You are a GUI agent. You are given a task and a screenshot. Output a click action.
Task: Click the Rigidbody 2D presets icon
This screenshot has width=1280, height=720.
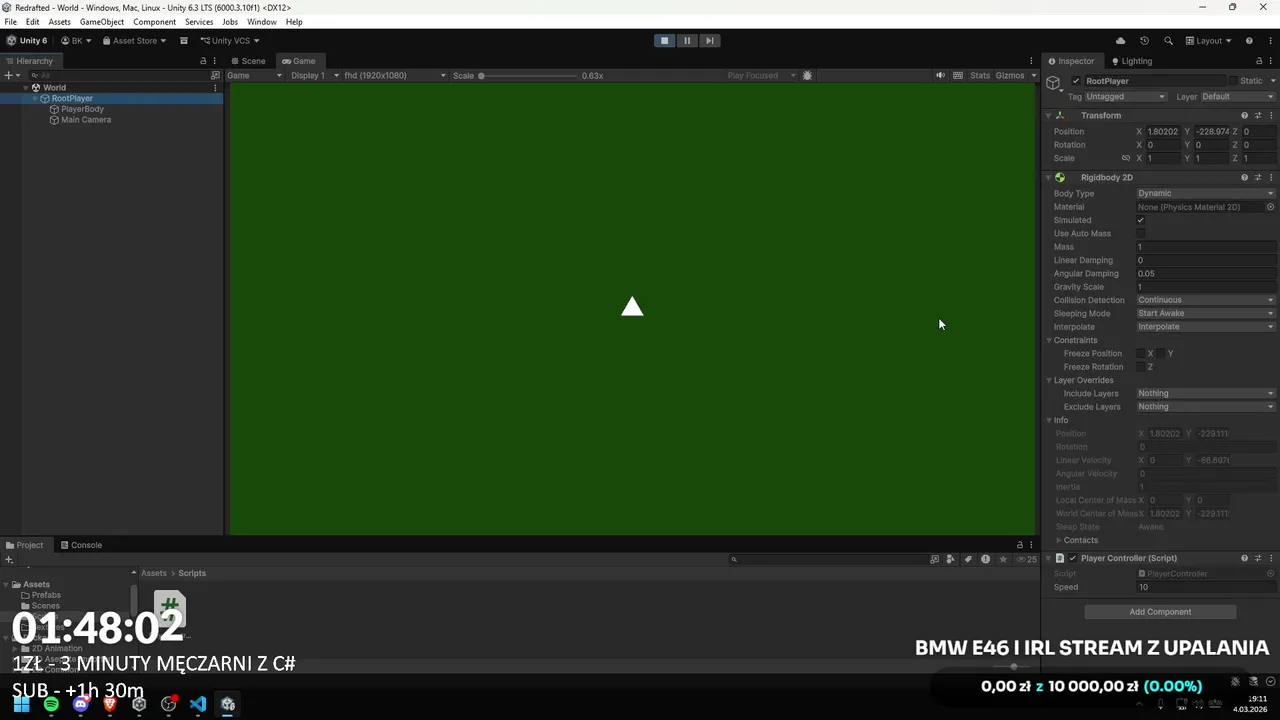[1258, 178]
